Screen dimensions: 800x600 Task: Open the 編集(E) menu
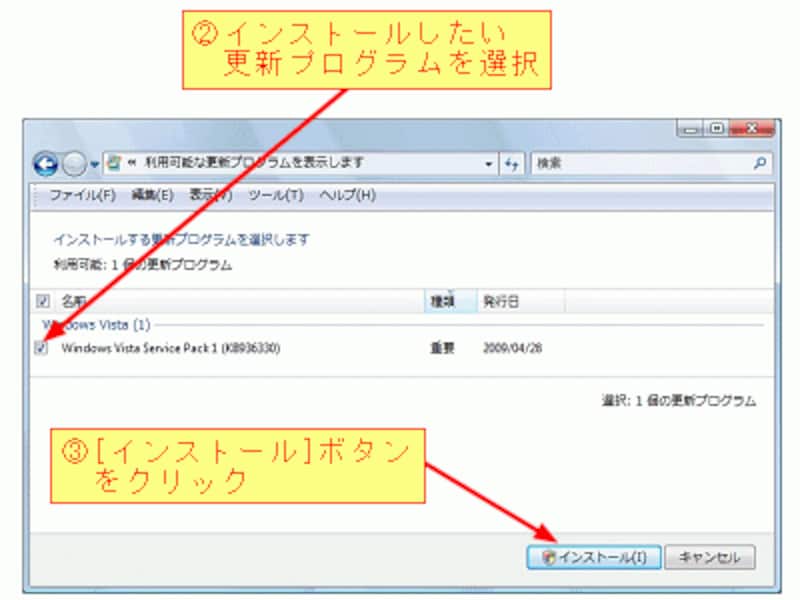153,195
